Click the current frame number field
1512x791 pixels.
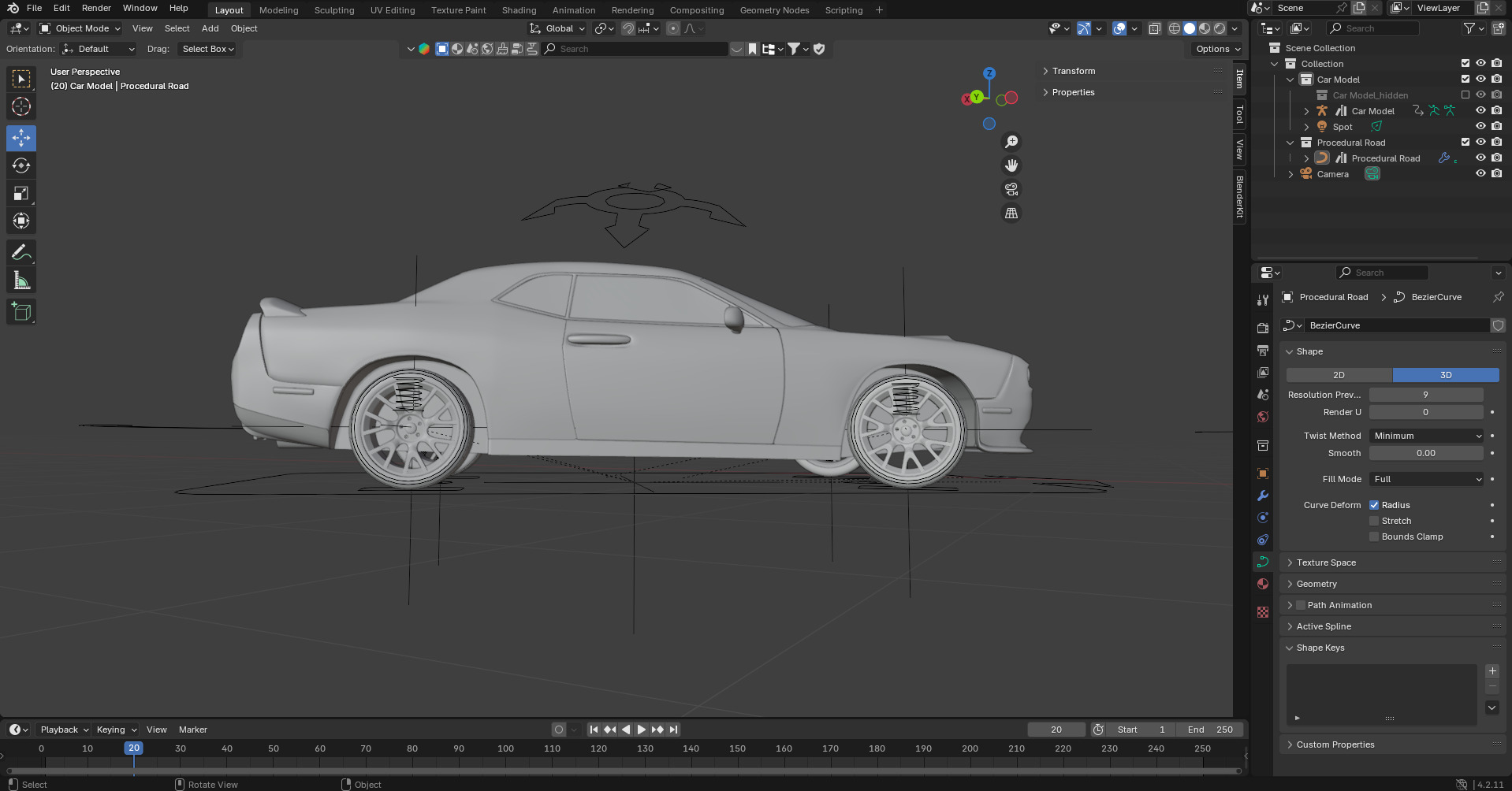point(1056,730)
